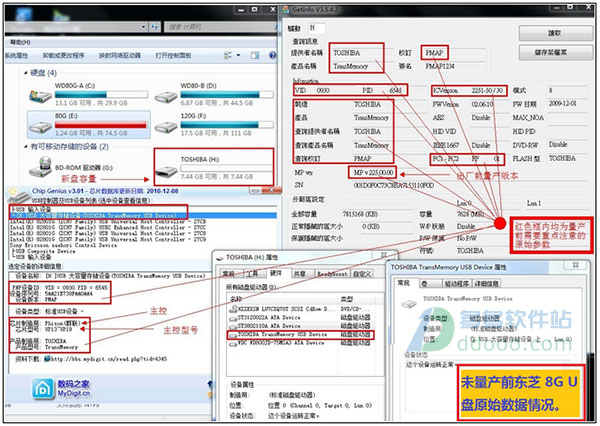The width and height of the screenshot is (600, 426).
Task: Click the 名称 column header in disk list
Action: 283,299
